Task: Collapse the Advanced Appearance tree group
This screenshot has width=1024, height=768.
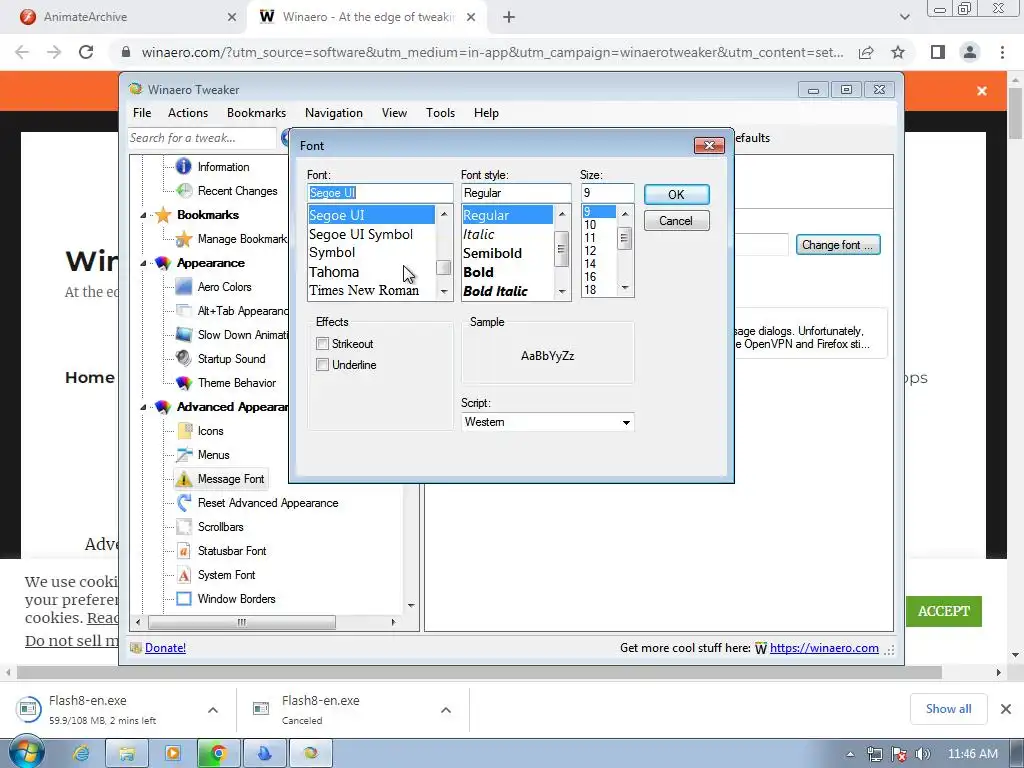Action: click(x=143, y=407)
